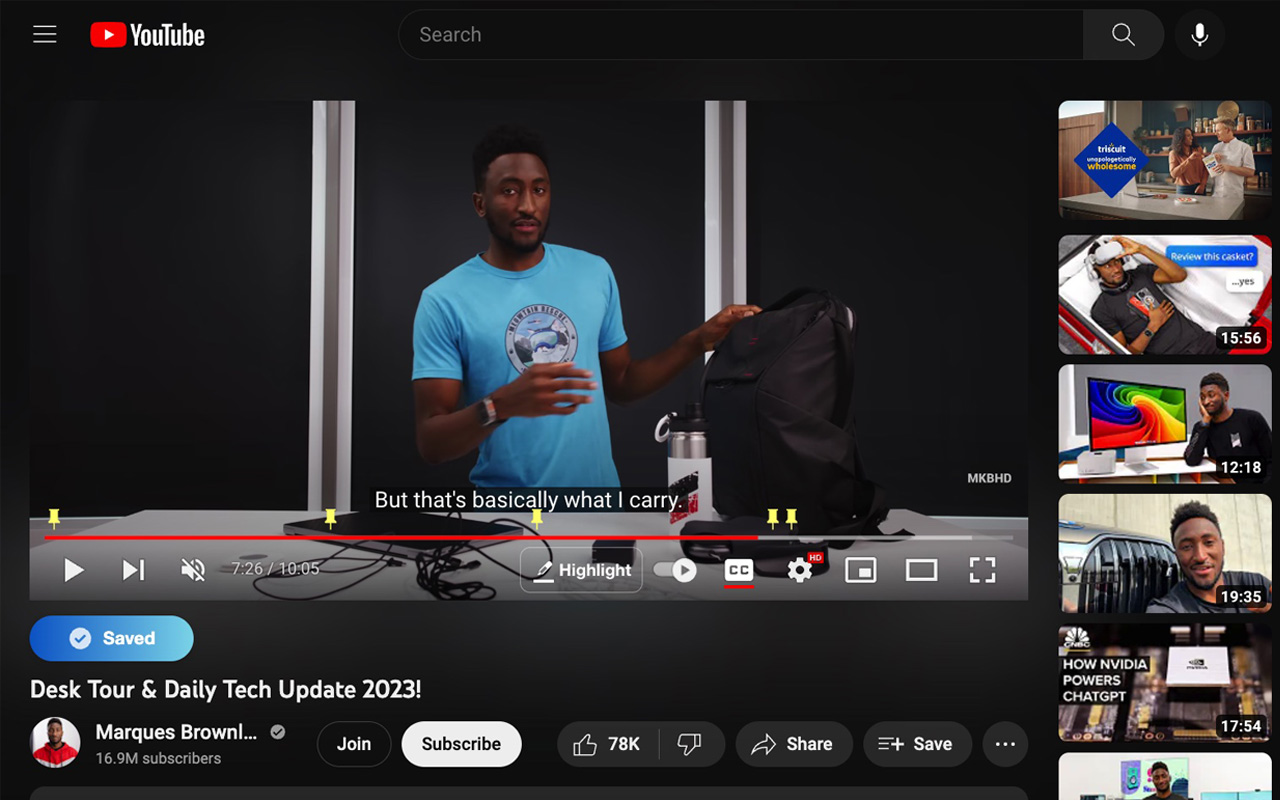Seek along the red video progress bar
This screenshot has height=800, width=1280.
528,537
